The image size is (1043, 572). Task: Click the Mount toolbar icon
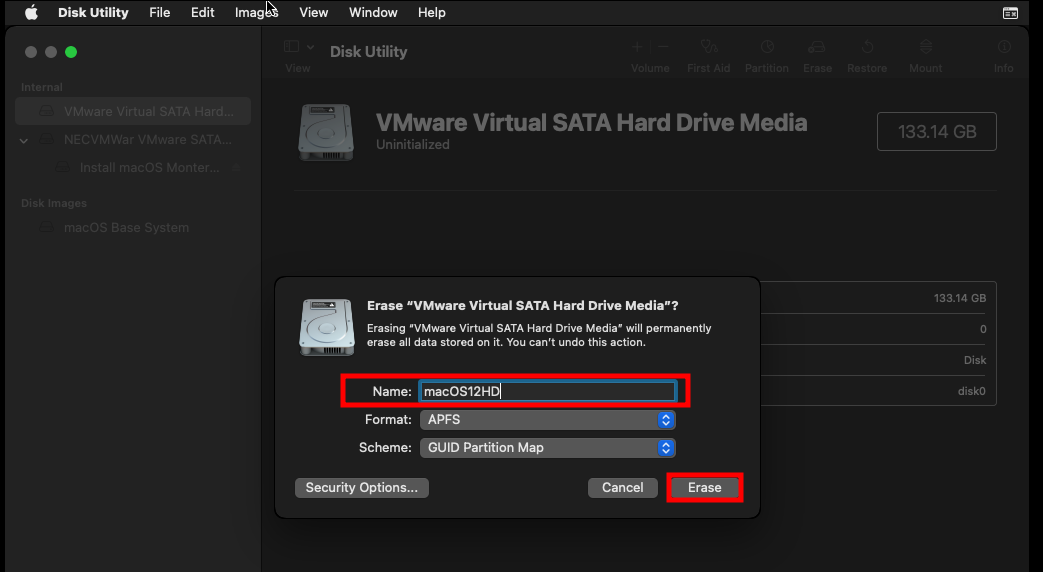tap(926, 47)
